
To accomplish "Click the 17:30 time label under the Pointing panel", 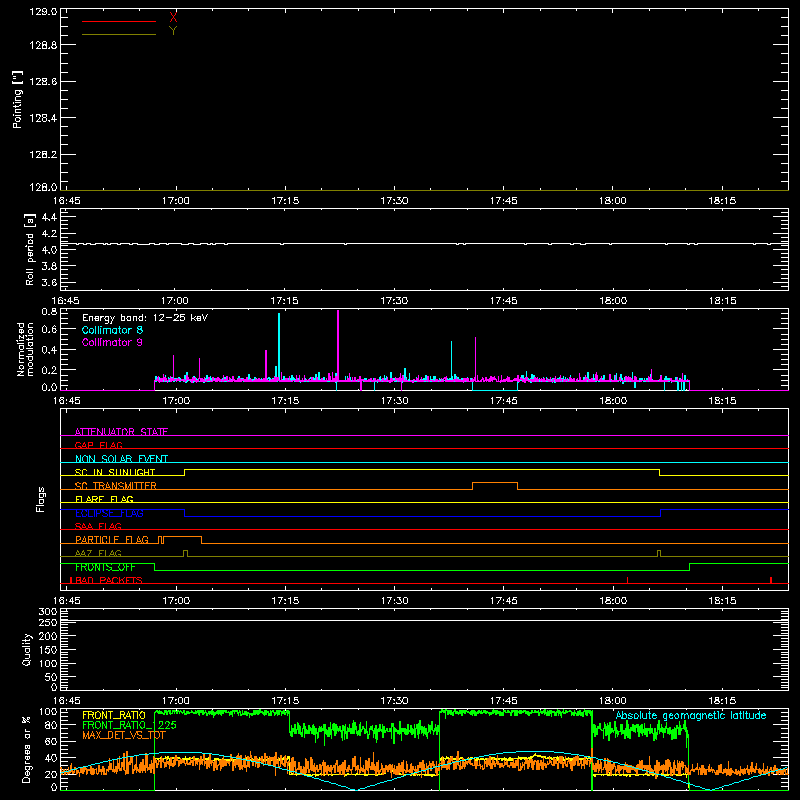I will (394, 201).
